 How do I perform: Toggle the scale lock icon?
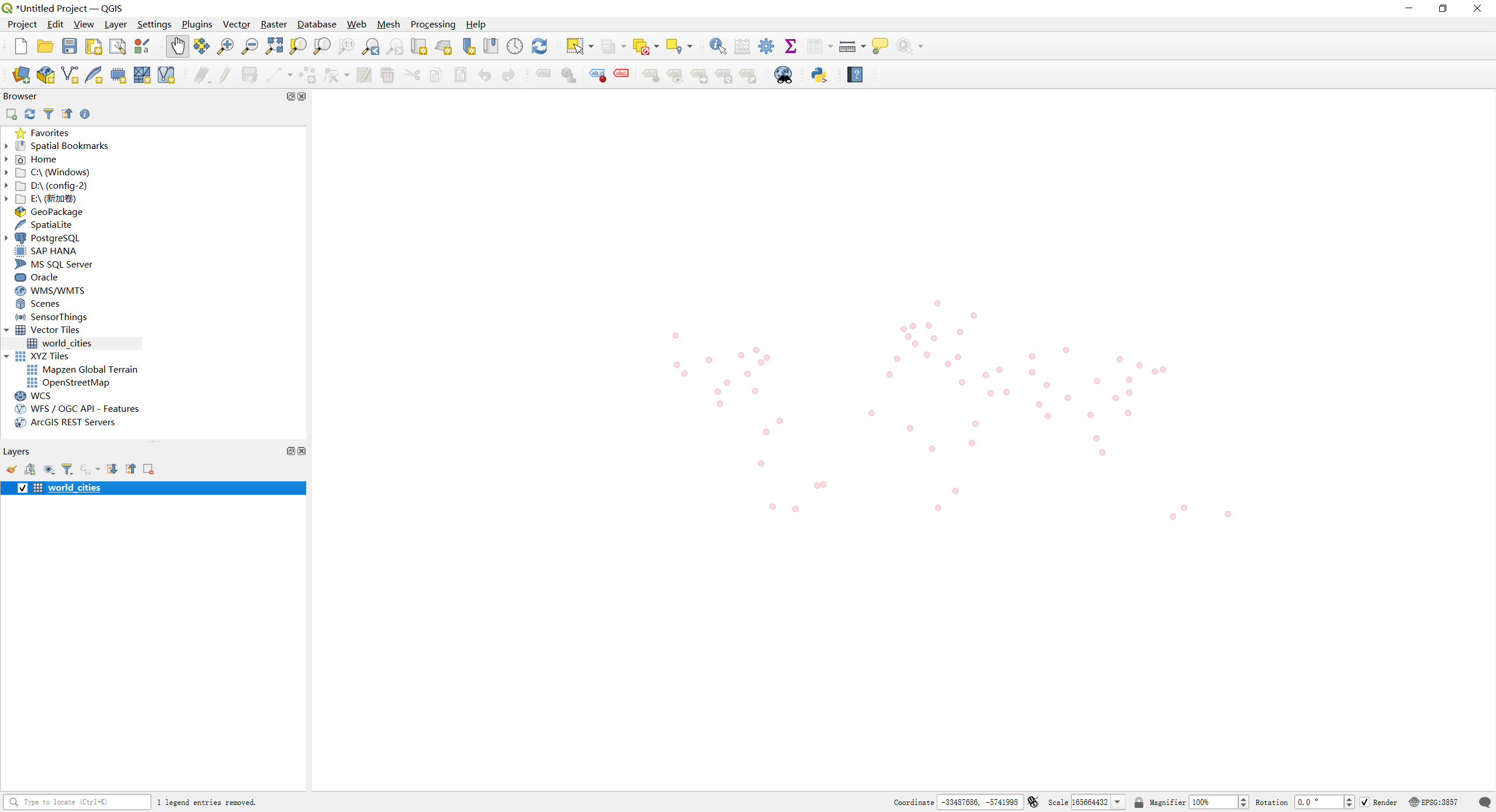tap(1138, 802)
